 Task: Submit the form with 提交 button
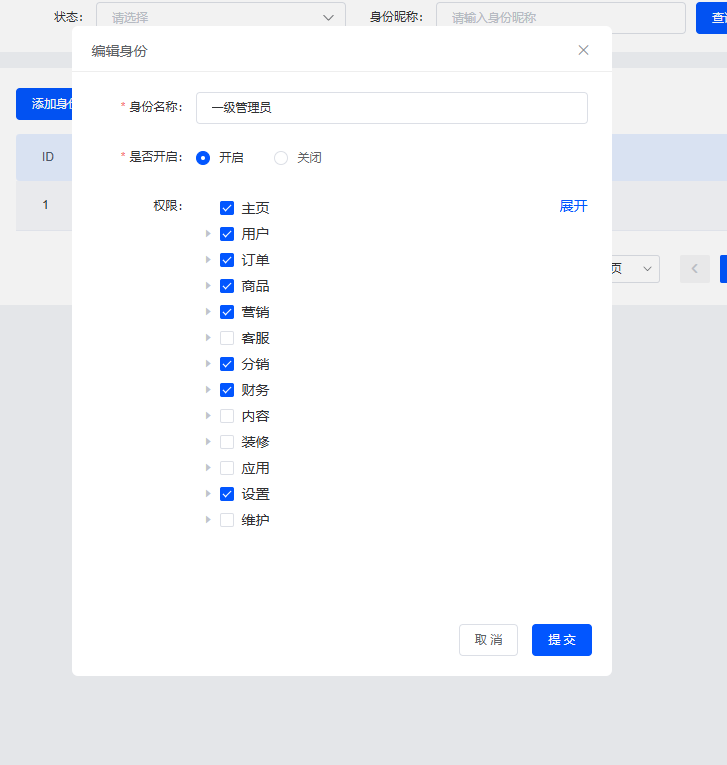click(x=561, y=640)
